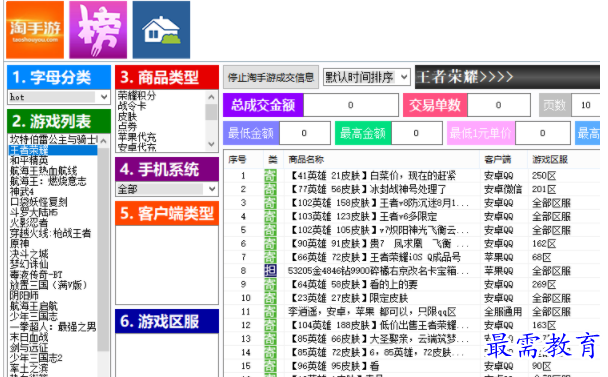The image size is (608, 377).
Task: Select 末日血战 in the game list
Action: [x=29, y=337]
